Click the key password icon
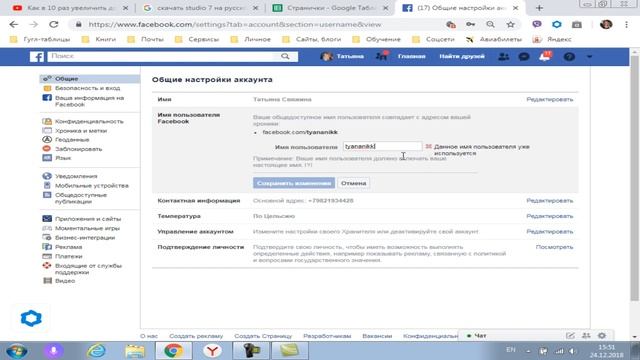Viewport: 640px width, 360px height. (x=471, y=24)
